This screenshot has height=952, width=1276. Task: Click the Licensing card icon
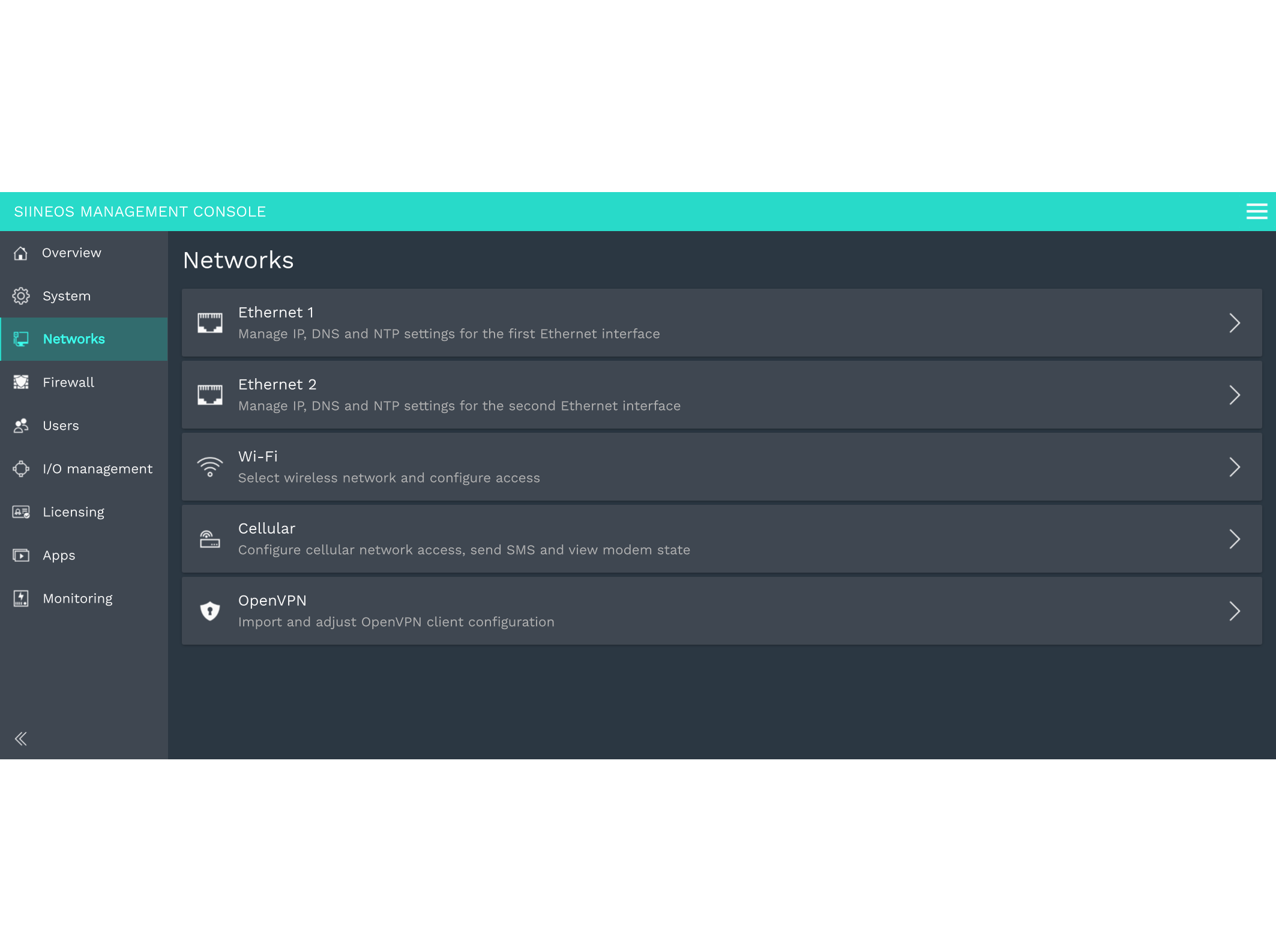[x=21, y=512]
